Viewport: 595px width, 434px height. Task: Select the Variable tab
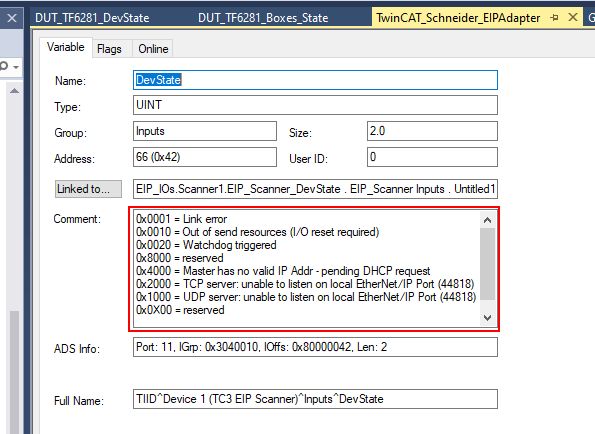(x=66, y=47)
